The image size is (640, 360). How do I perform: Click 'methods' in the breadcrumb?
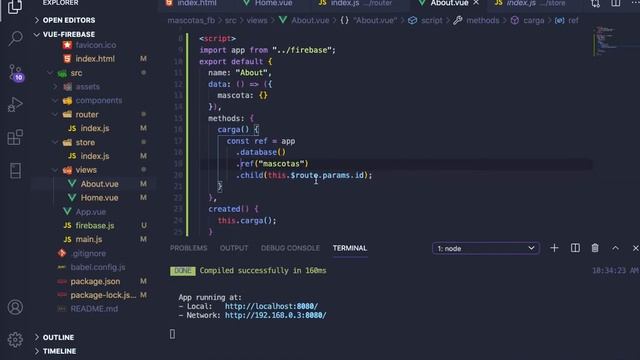pyautogui.click(x=482, y=20)
